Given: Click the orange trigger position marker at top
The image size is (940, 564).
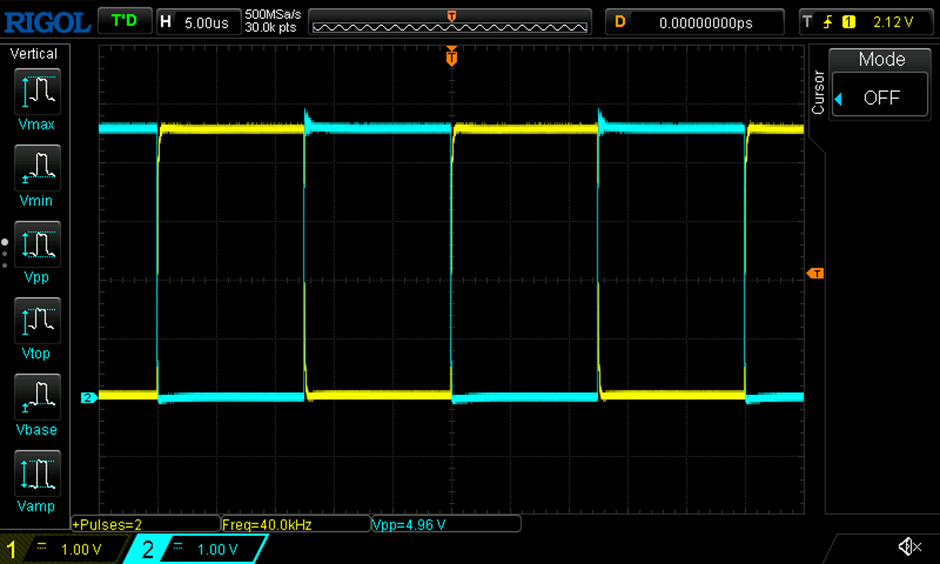Looking at the screenshot, I should click(451, 56).
